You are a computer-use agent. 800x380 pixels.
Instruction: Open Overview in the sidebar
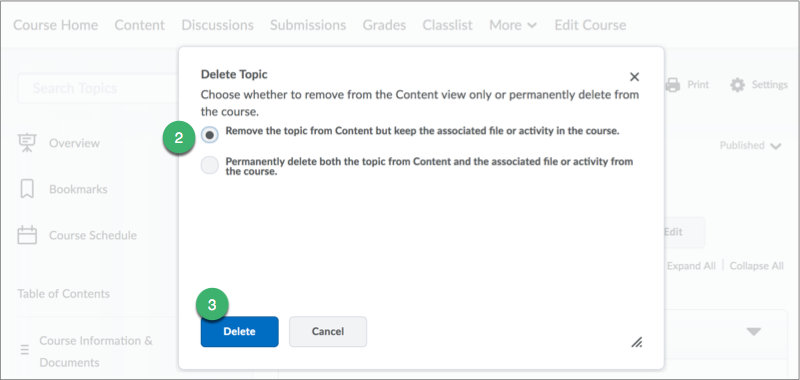pos(74,143)
